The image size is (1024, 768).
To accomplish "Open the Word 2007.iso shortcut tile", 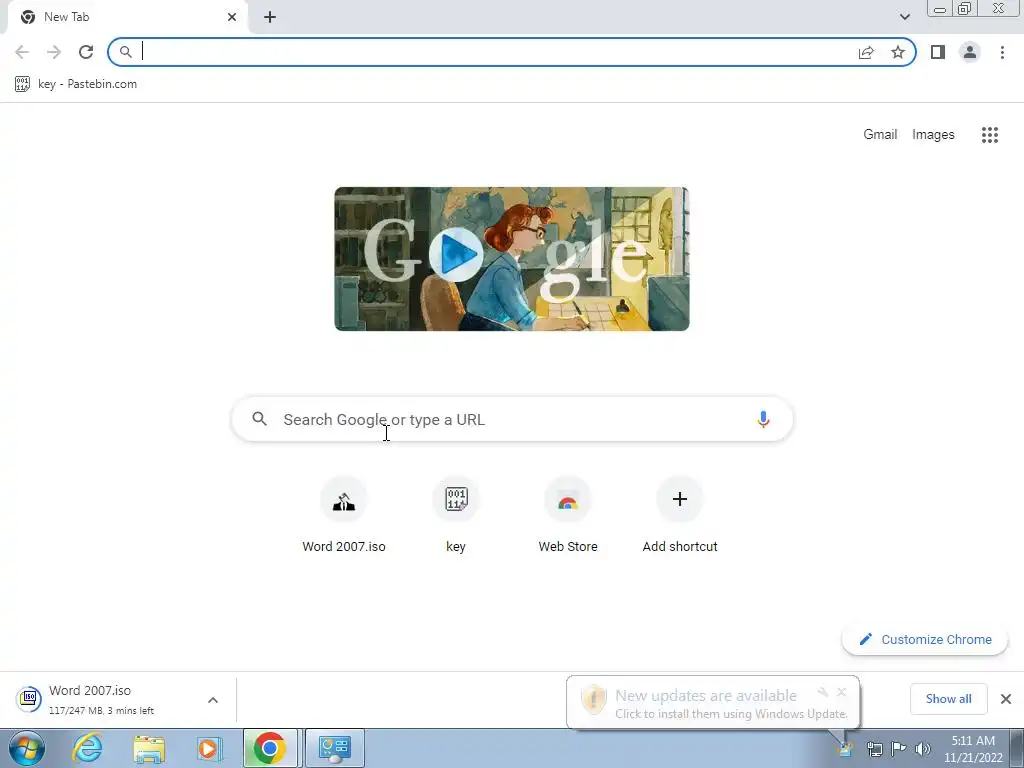I will click(x=344, y=515).
